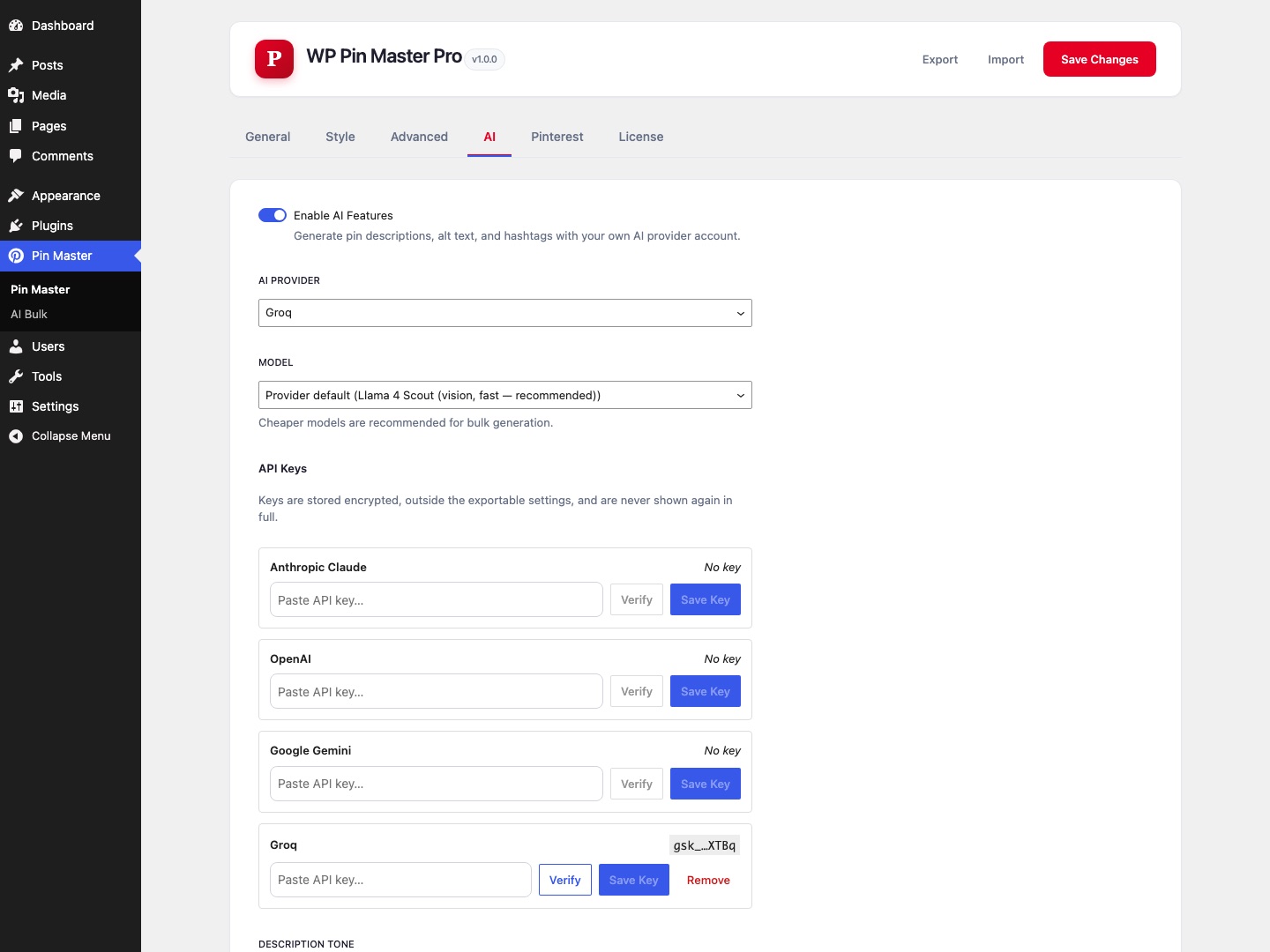
Task: Switch to the General tab
Action: (268, 137)
